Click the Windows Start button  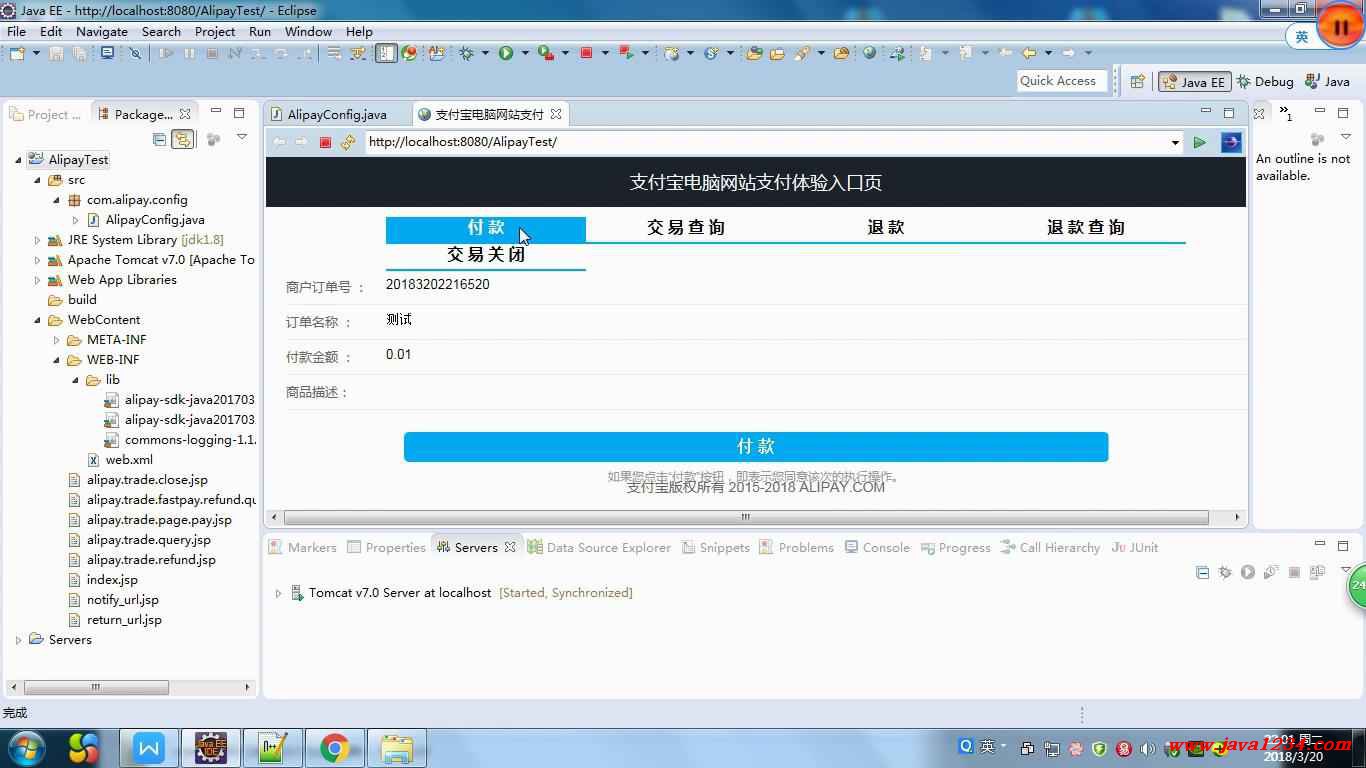pyautogui.click(x=27, y=748)
